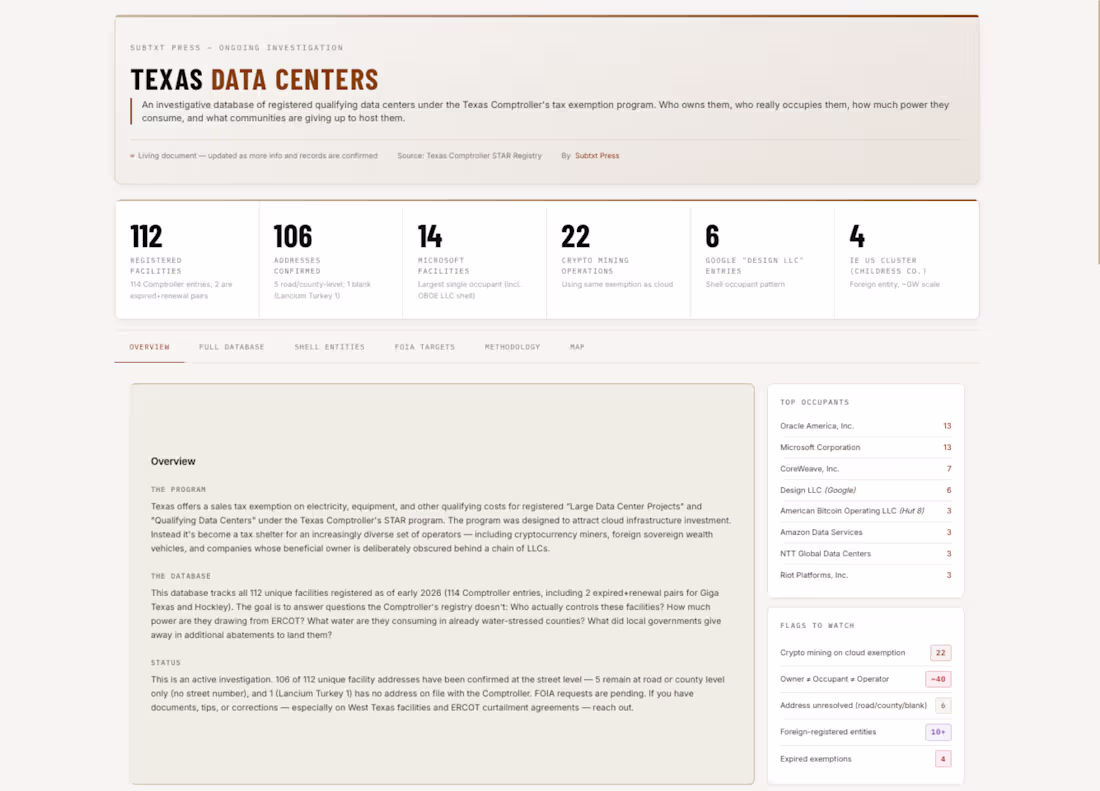Select Microsoft Corporation from Top Occupants
This screenshot has width=1100, height=791.
865,447
